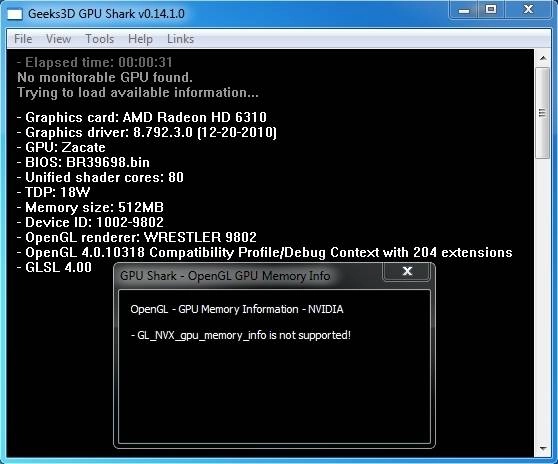
Task: Click the 'GL_NVX_gpu_memory_info is not supported!' message
Action: pos(241,335)
